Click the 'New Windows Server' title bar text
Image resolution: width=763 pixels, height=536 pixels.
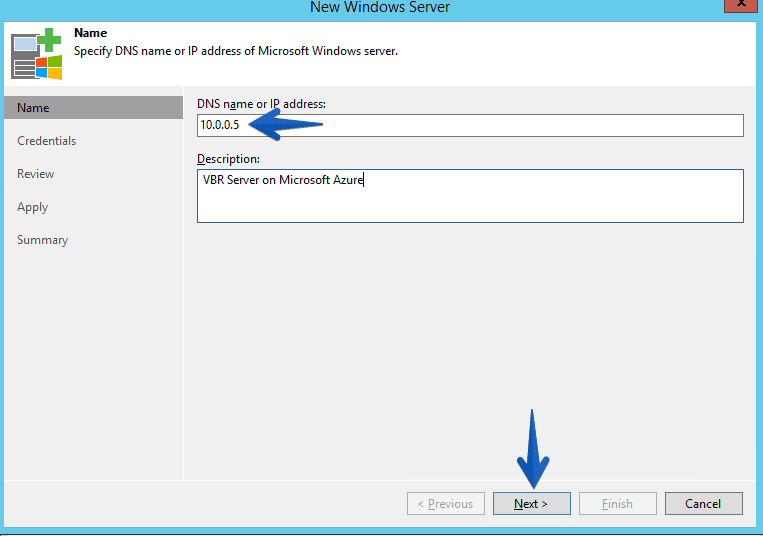[380, 7]
